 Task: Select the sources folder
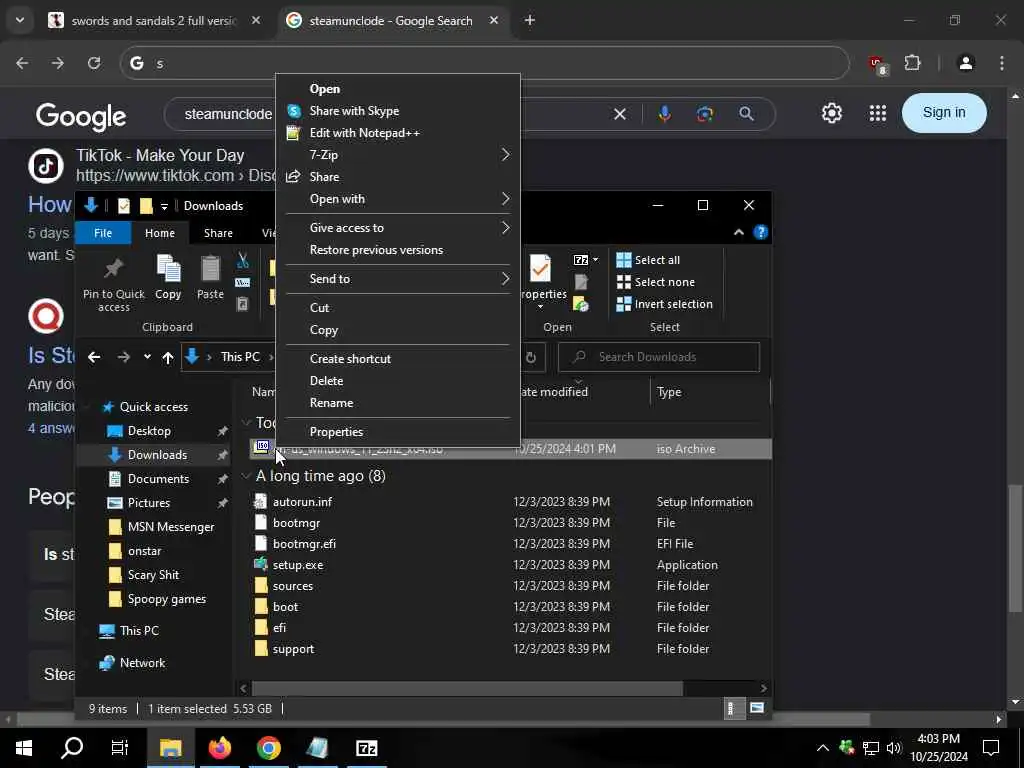(293, 586)
